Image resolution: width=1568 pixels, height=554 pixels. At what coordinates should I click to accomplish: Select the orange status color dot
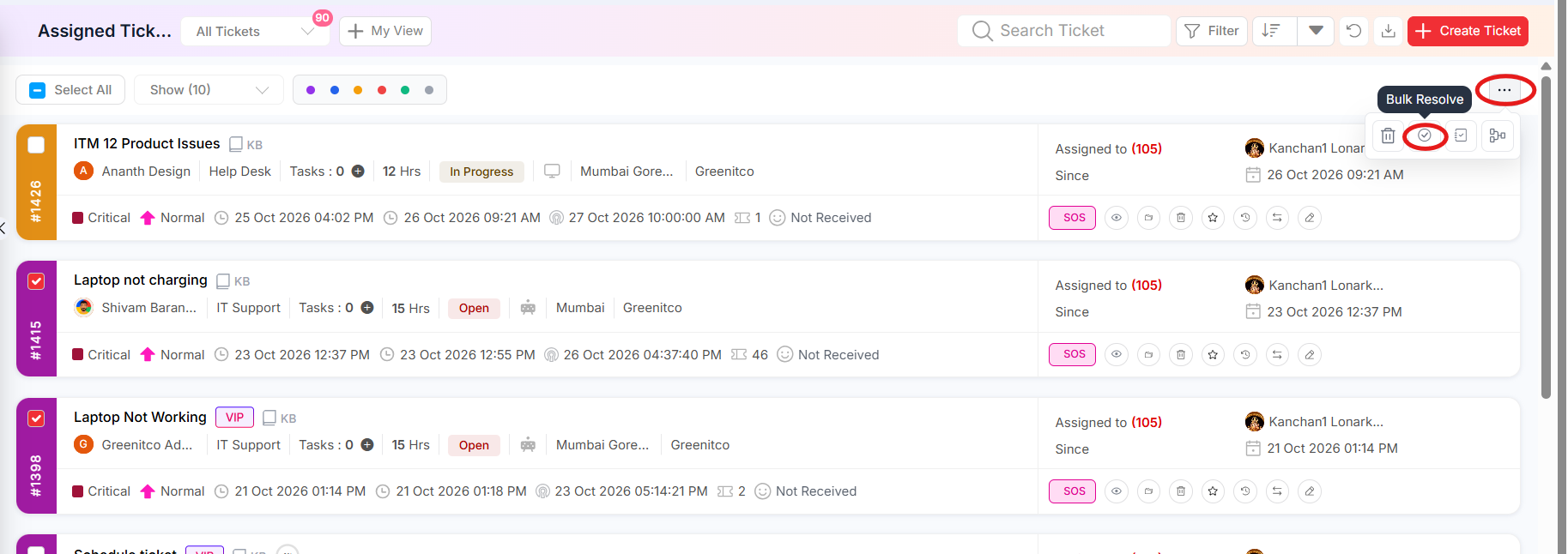tap(358, 90)
